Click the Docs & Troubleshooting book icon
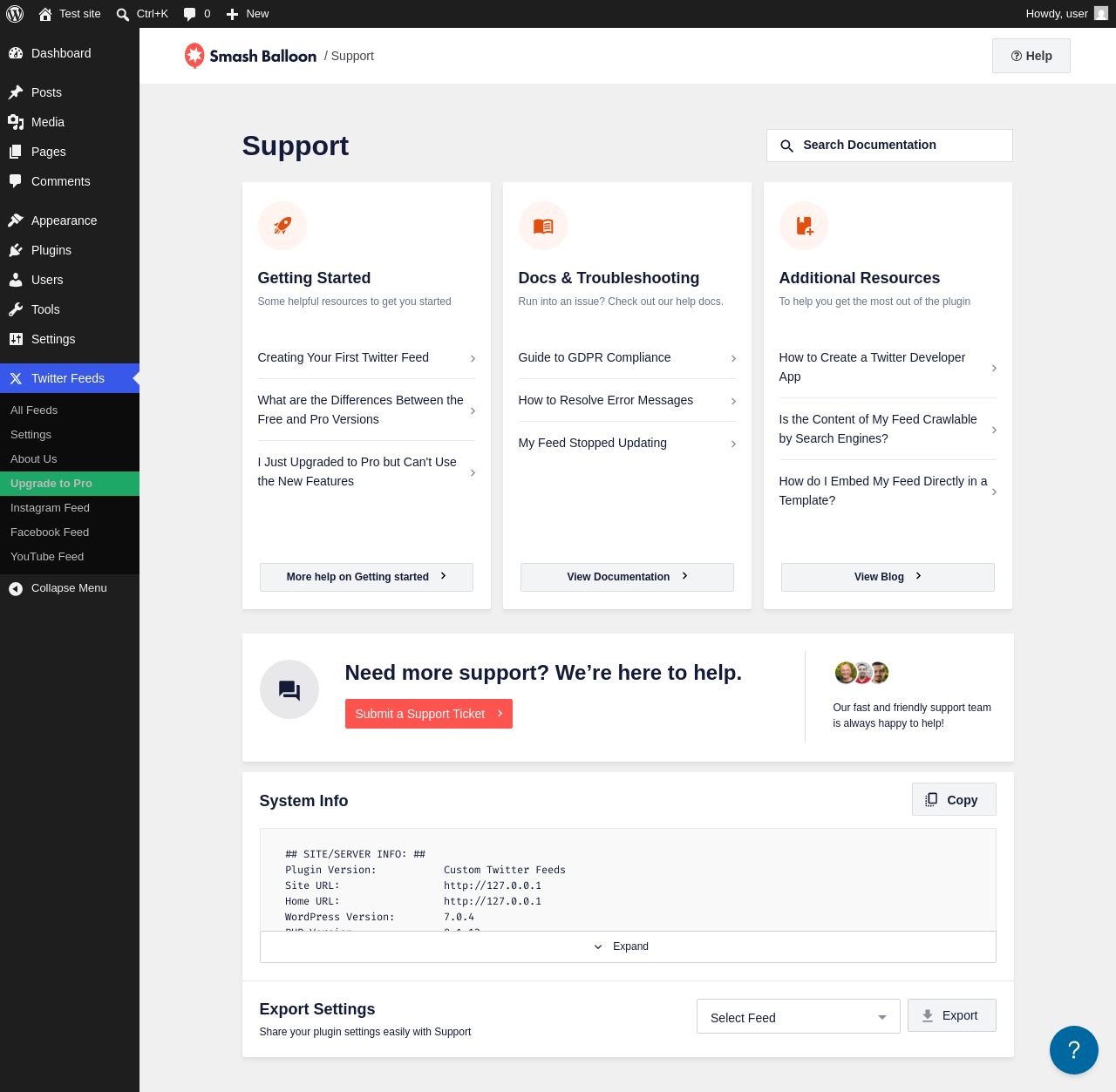 pos(543,226)
